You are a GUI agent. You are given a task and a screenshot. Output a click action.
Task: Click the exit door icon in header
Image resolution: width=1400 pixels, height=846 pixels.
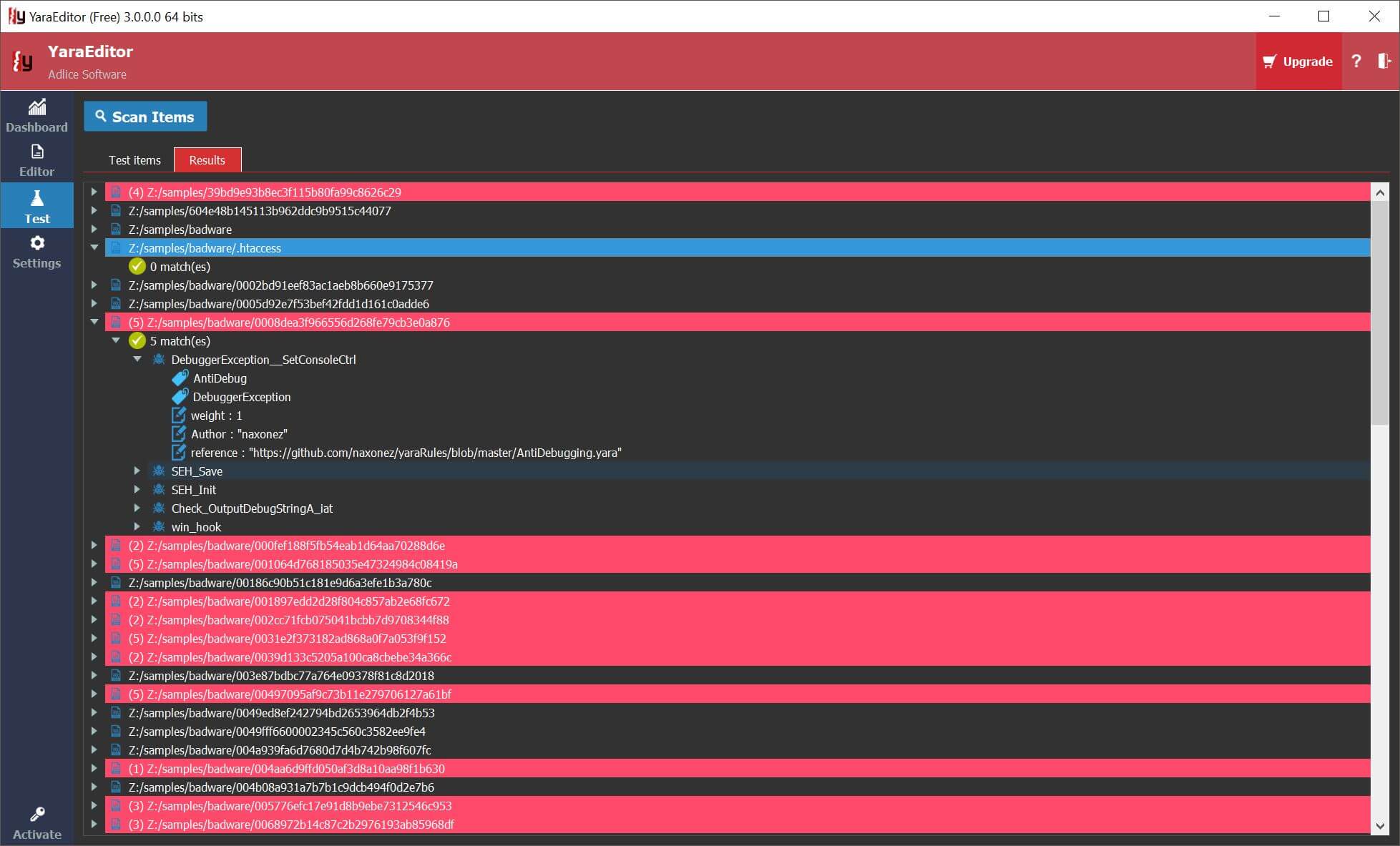1384,62
